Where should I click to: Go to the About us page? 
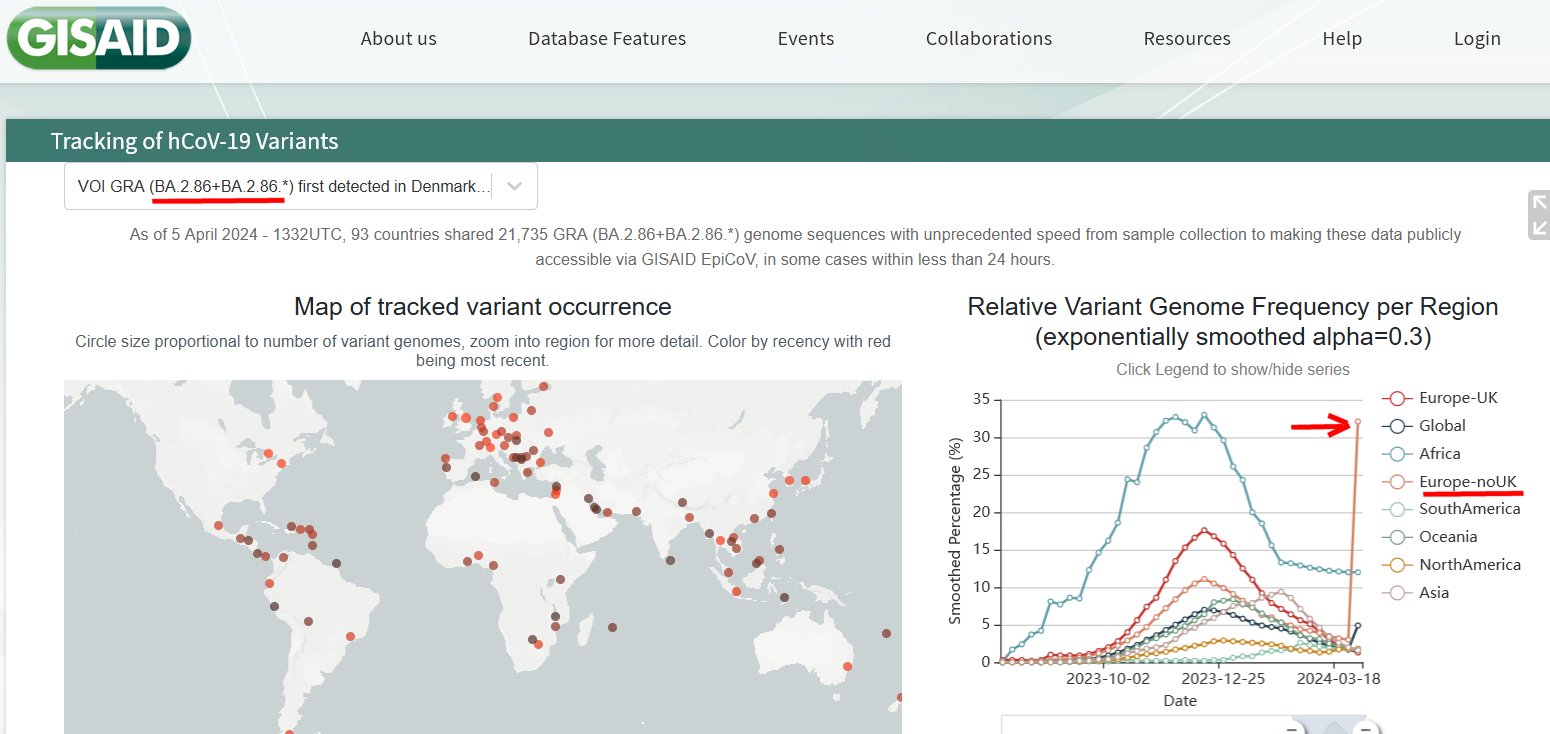398,39
